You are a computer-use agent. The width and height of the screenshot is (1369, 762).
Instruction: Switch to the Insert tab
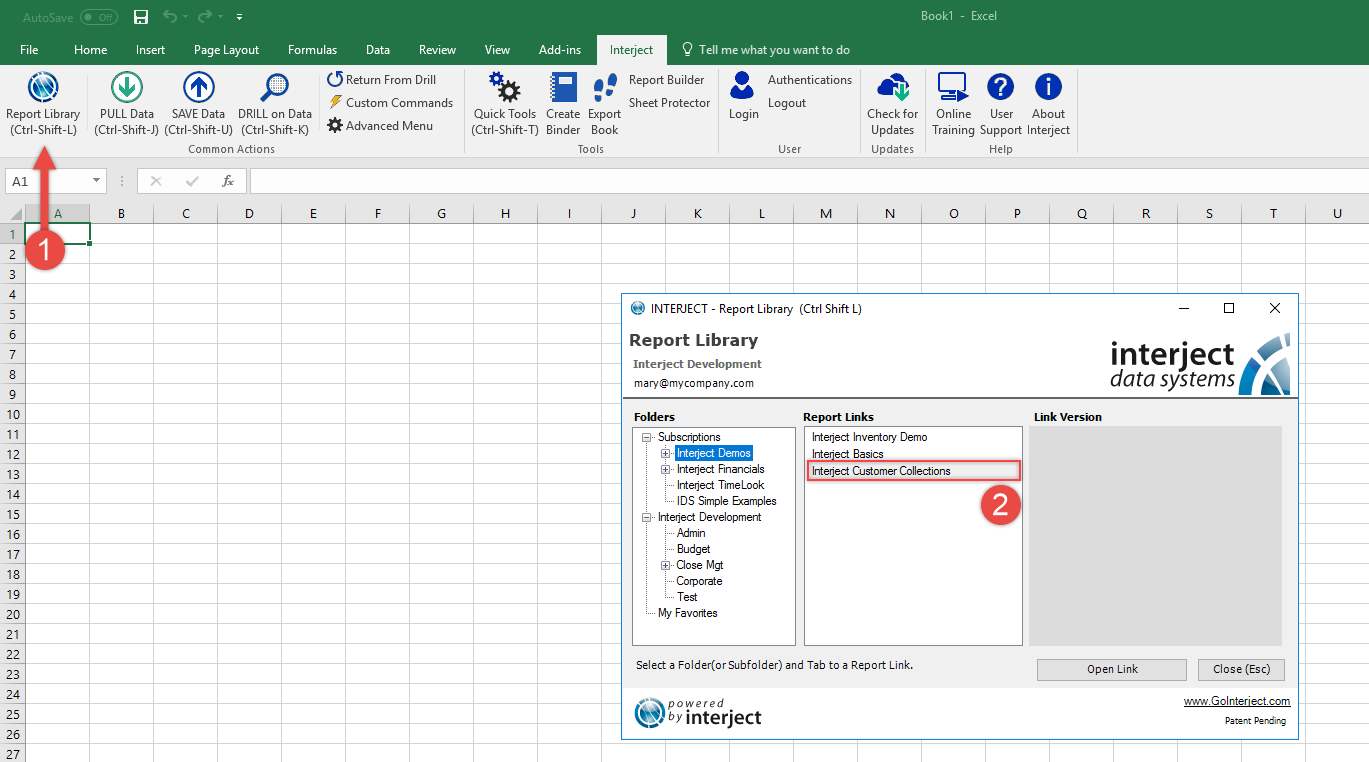[x=151, y=50]
